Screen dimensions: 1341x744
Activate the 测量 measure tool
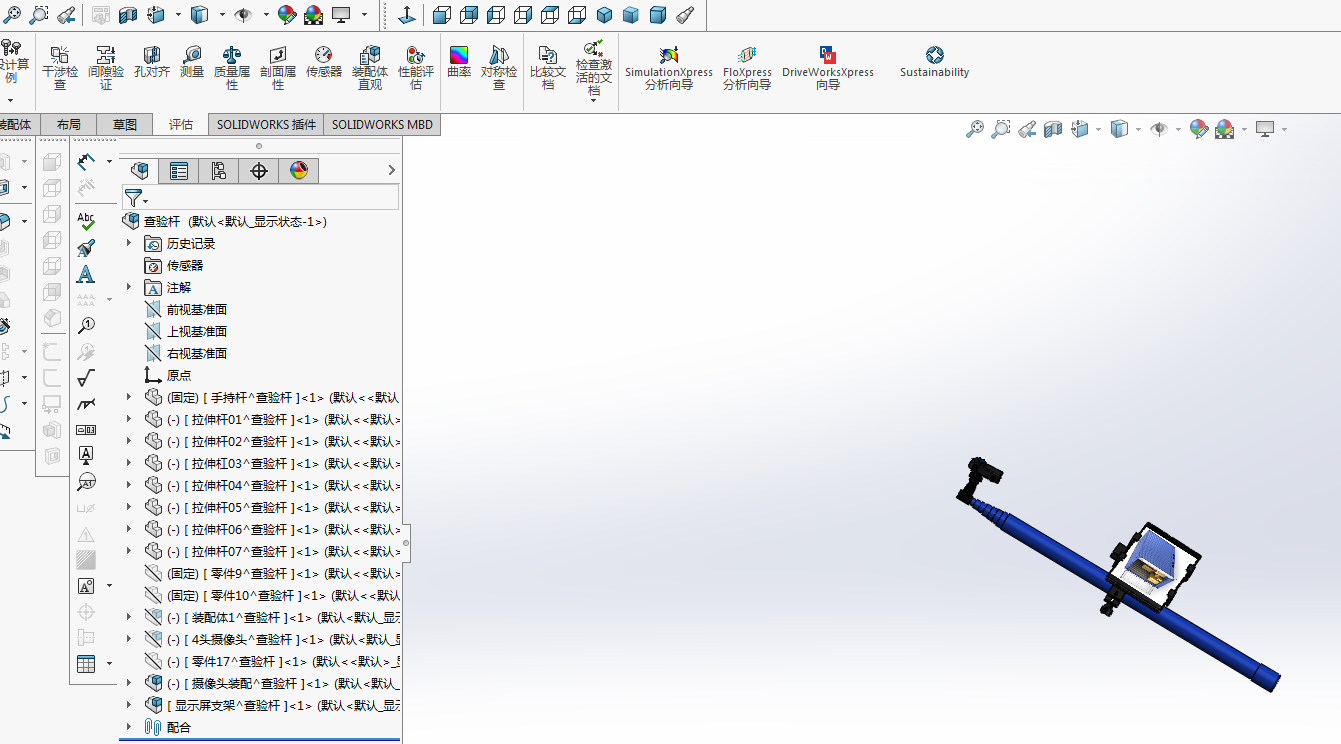192,62
